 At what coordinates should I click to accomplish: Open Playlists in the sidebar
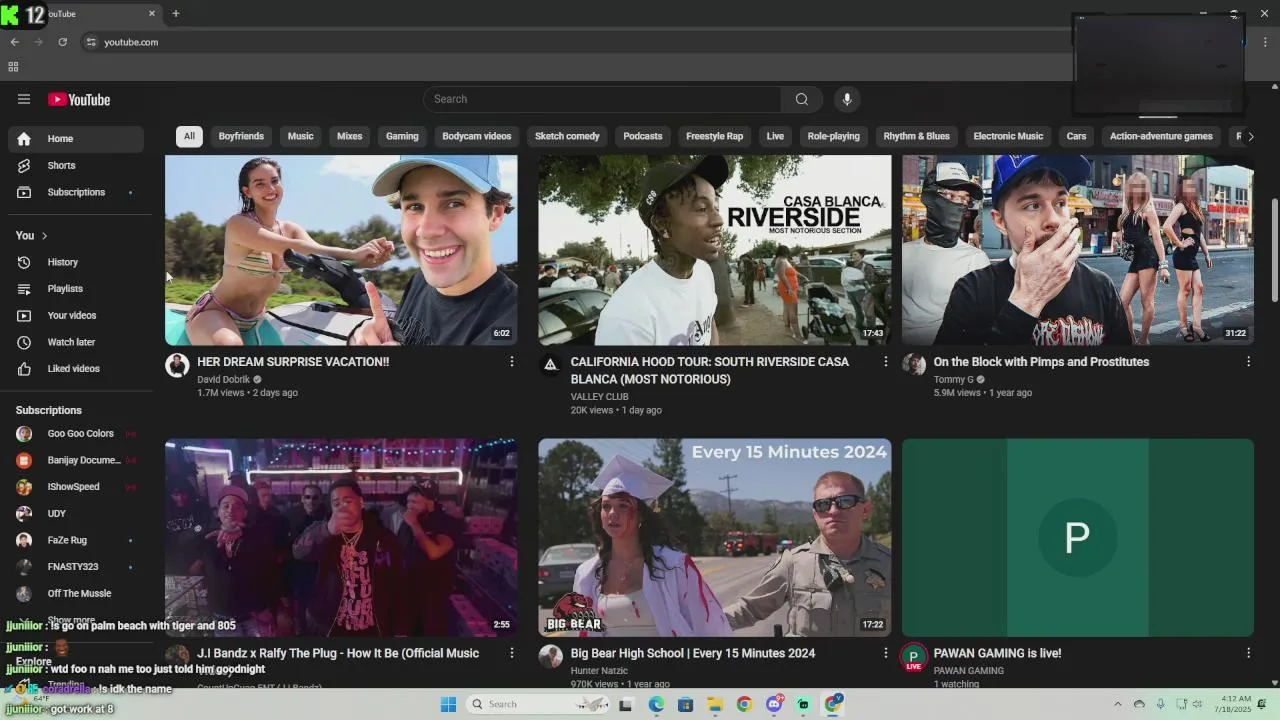click(76, 289)
